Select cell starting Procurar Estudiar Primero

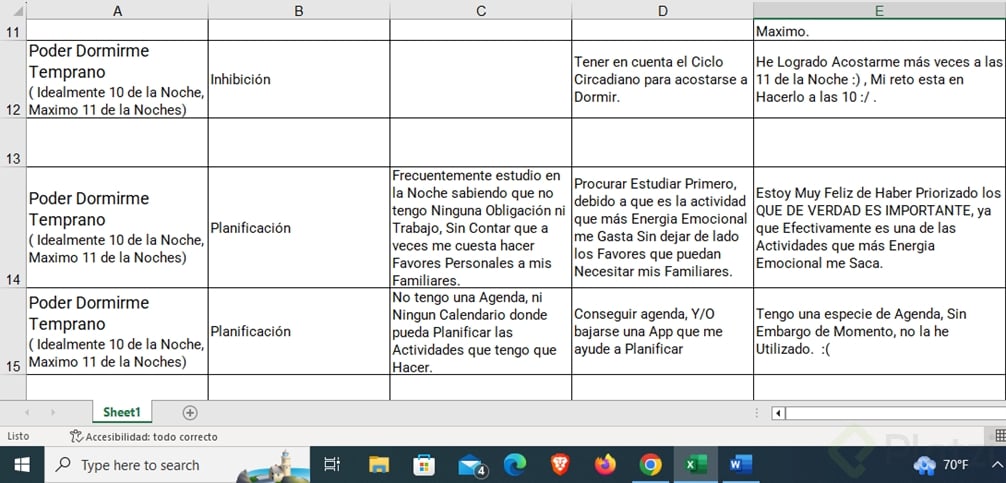(x=663, y=227)
